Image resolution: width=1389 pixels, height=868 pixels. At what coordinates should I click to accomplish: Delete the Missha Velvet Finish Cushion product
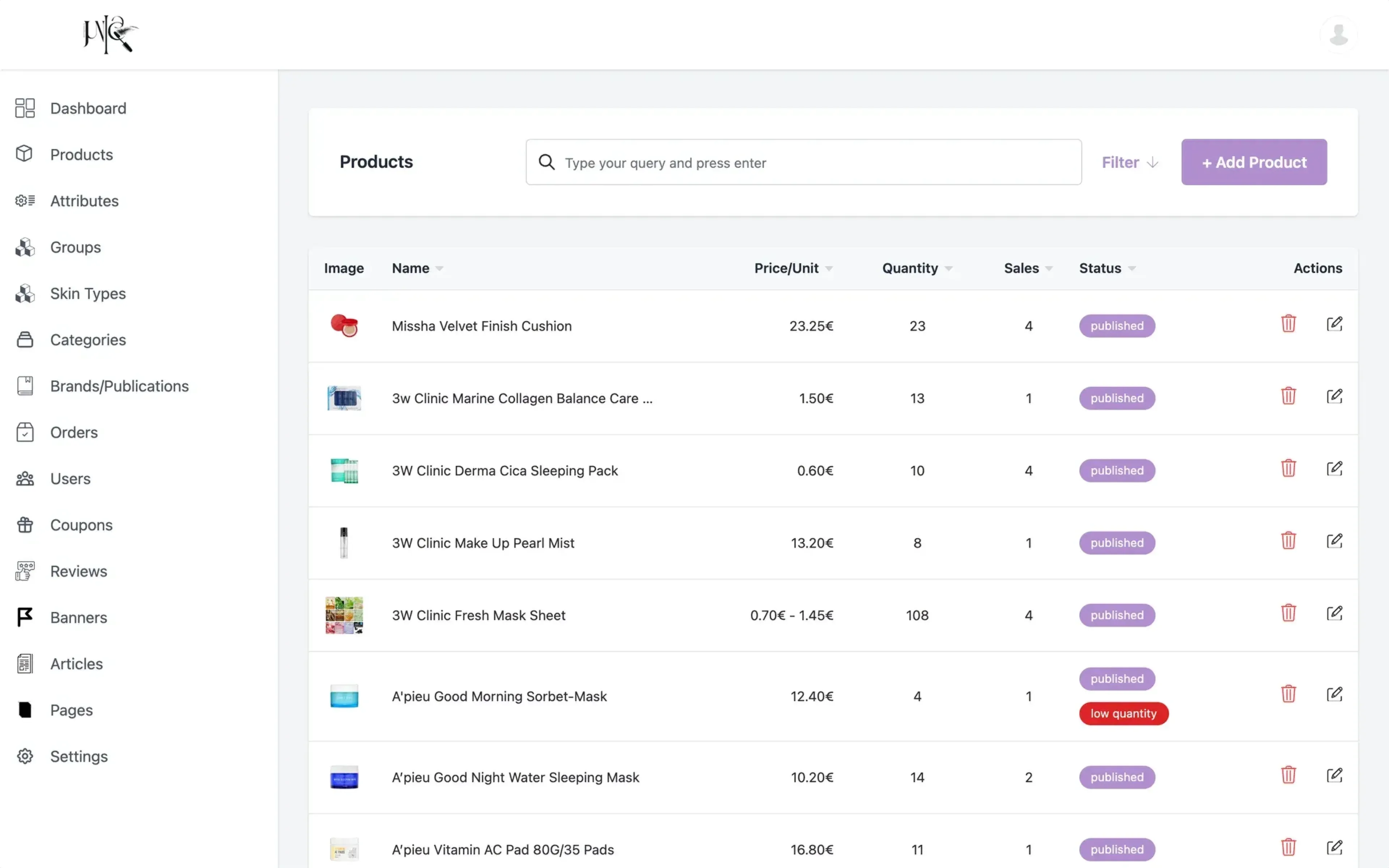click(1288, 324)
